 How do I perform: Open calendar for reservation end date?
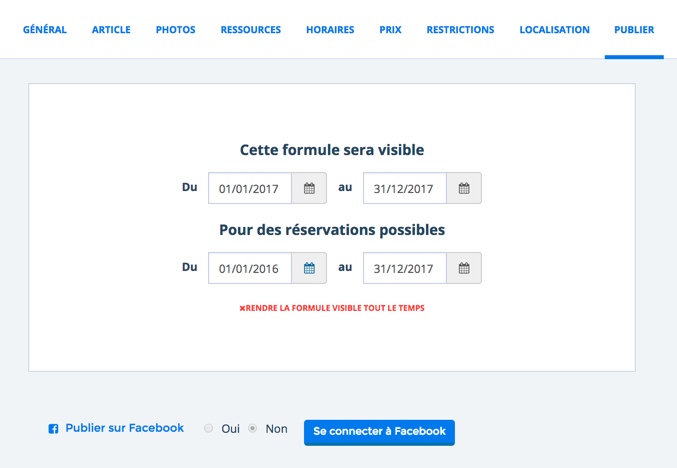[463, 268]
